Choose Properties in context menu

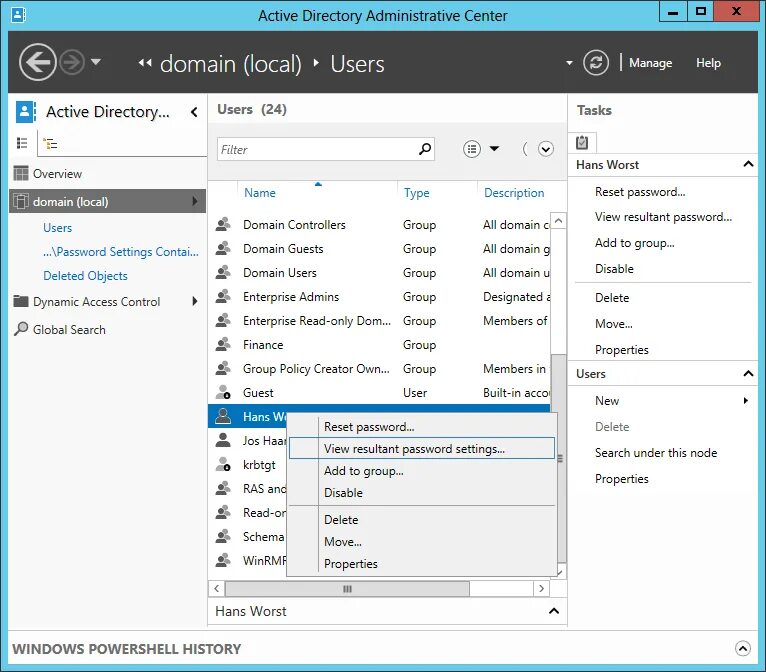[x=422, y=564]
